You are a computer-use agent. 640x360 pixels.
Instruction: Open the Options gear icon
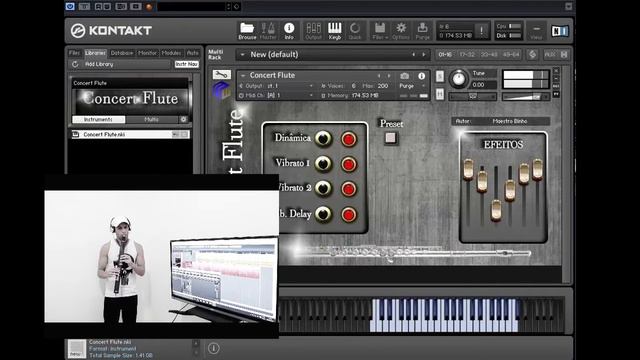click(401, 31)
